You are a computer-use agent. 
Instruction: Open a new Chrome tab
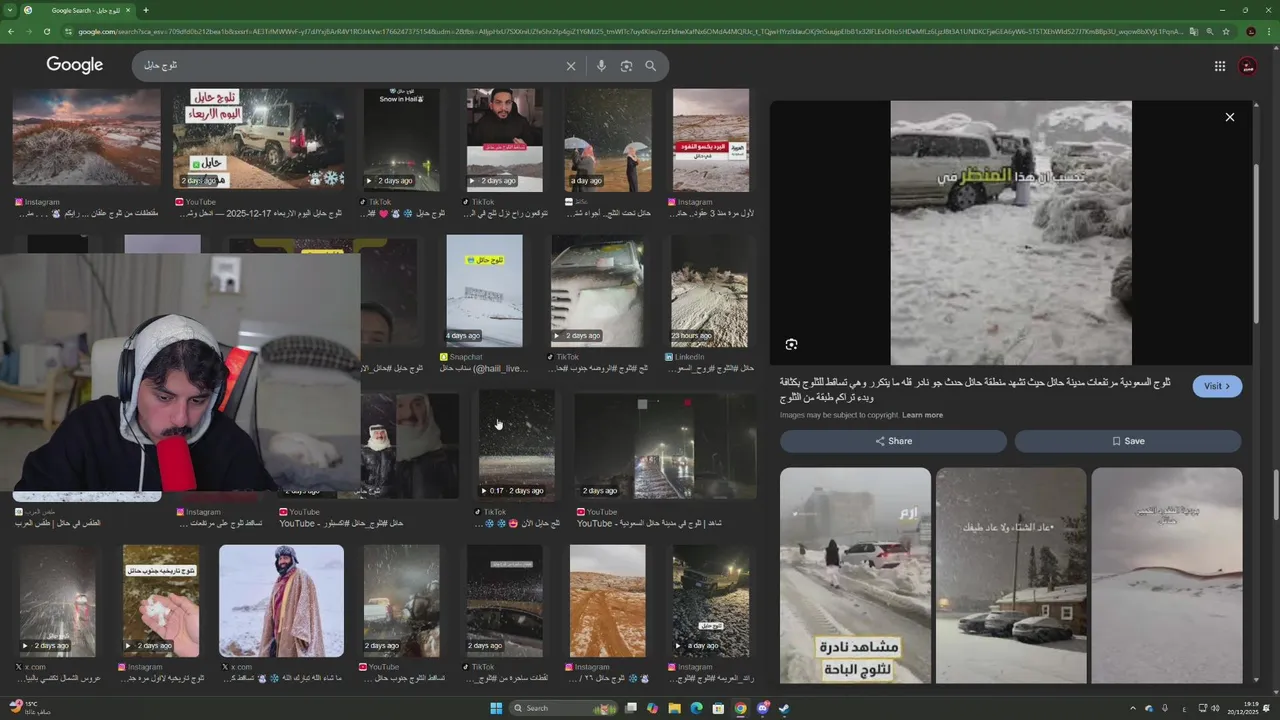(145, 10)
